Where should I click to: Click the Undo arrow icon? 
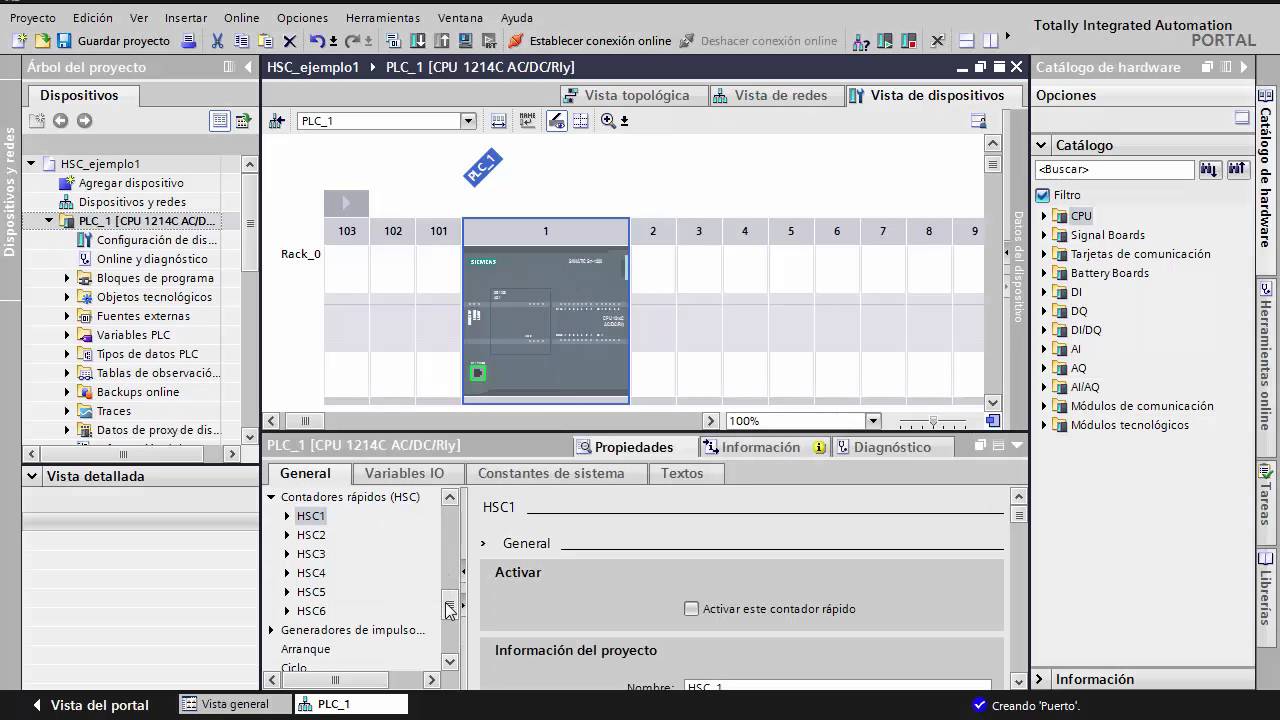317,41
